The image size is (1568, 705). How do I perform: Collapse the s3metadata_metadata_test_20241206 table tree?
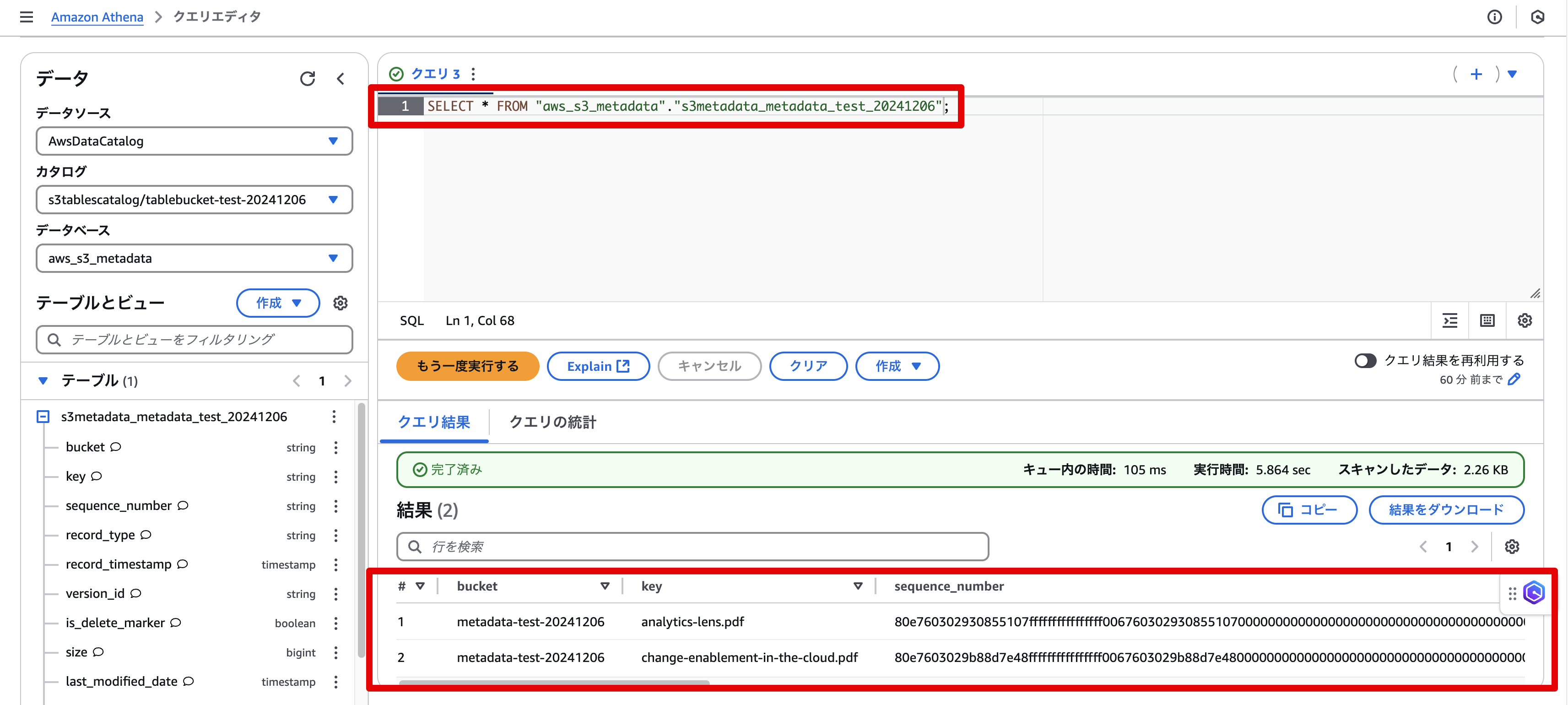[x=43, y=417]
